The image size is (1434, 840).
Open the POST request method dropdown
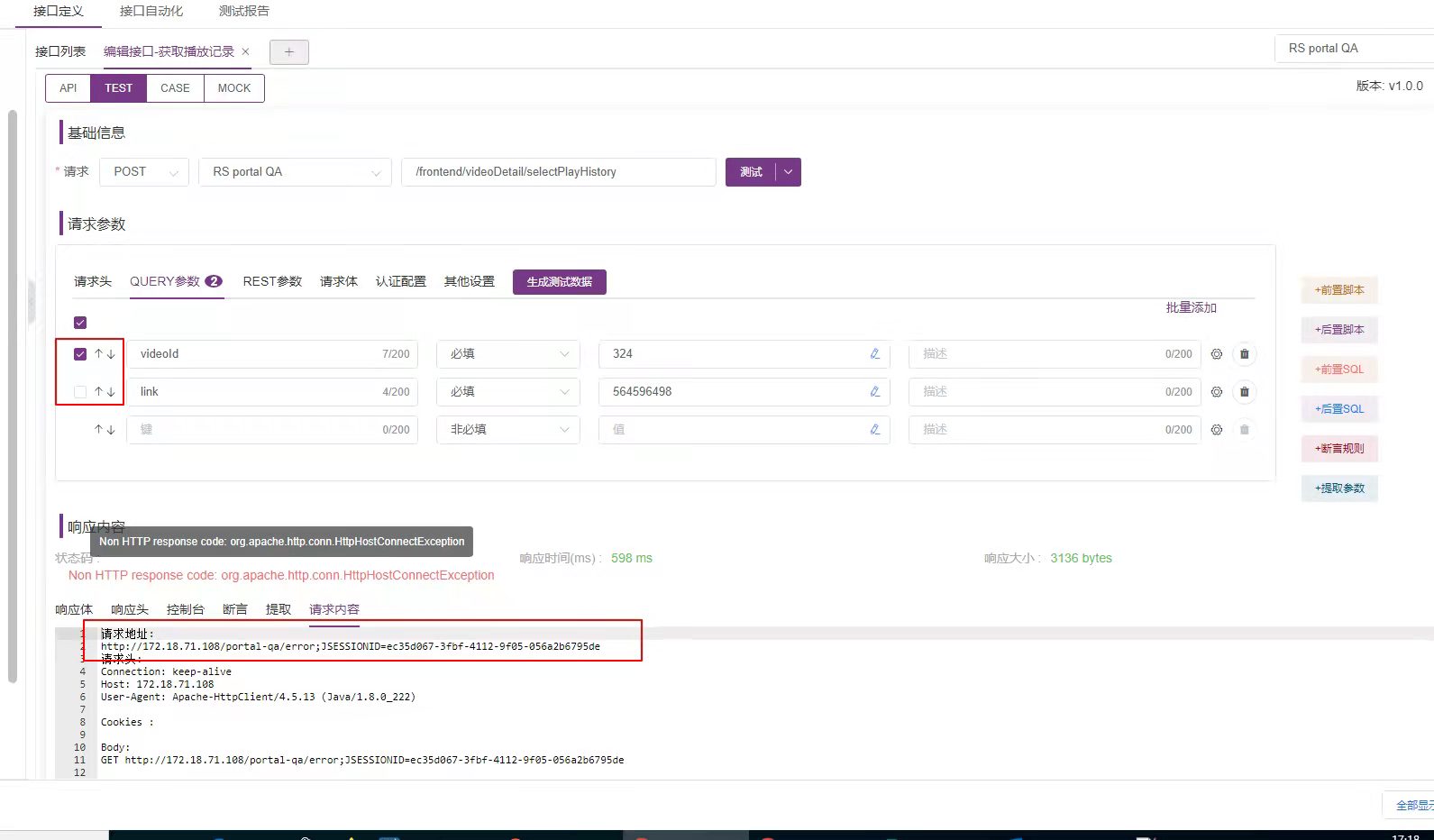pyautogui.click(x=144, y=172)
